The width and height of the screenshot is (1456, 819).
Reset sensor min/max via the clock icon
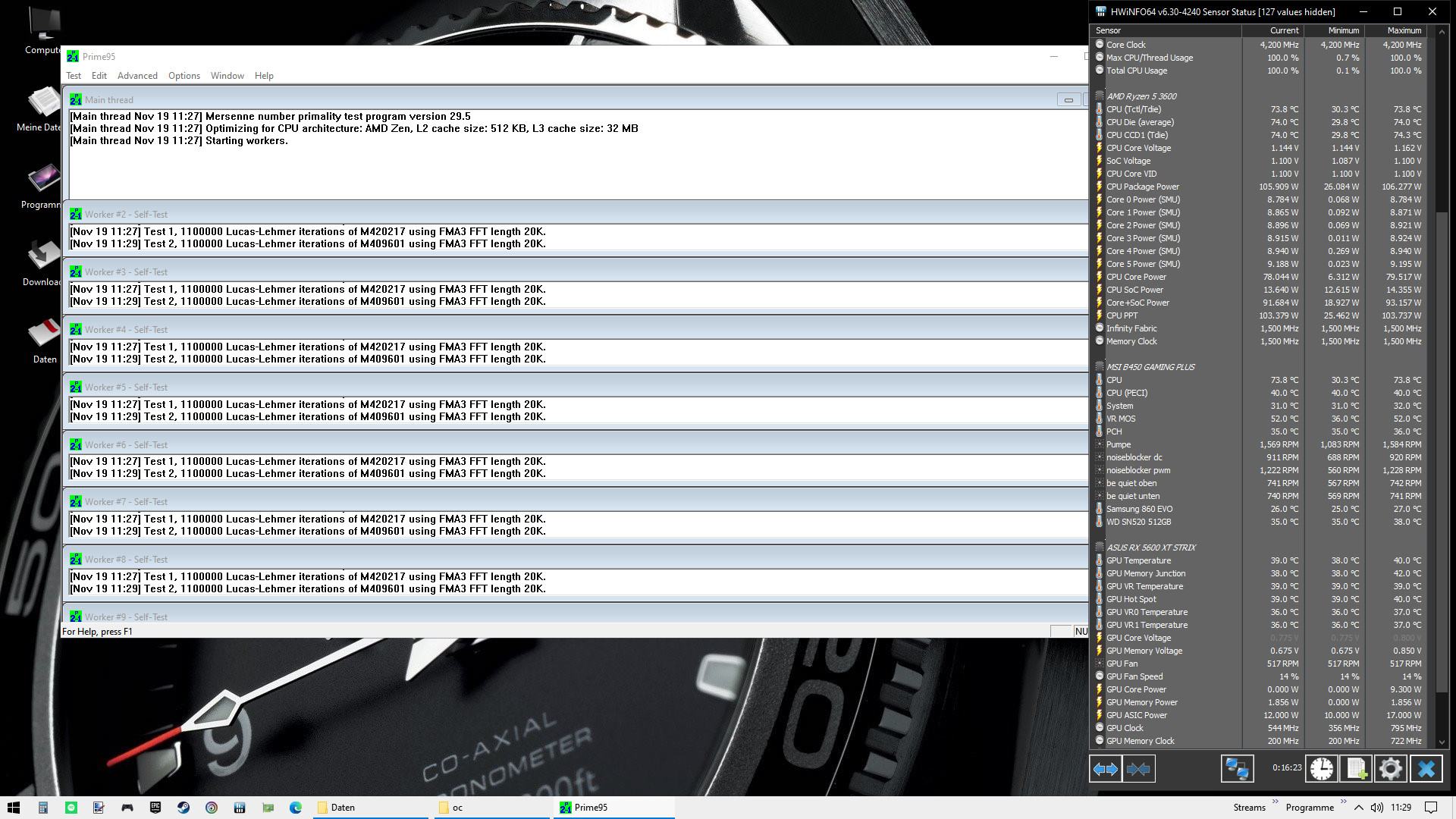1321,769
